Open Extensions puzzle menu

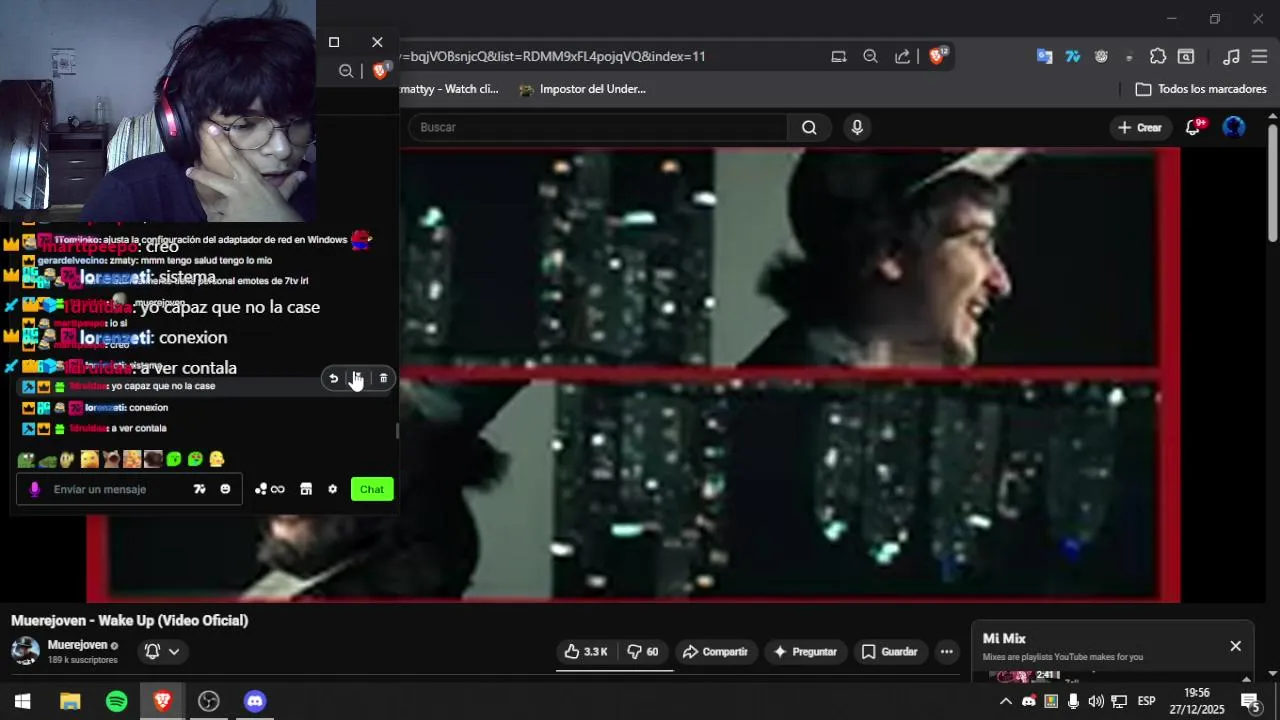1158,56
